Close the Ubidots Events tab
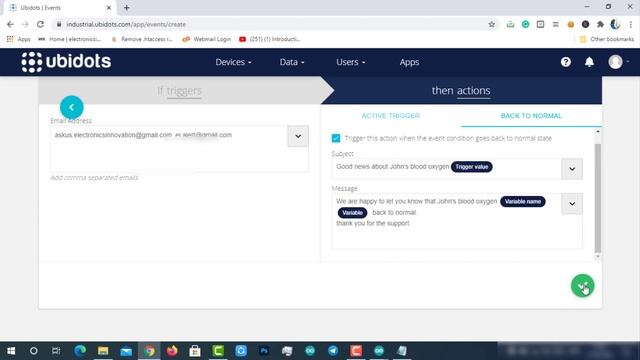 coord(109,8)
